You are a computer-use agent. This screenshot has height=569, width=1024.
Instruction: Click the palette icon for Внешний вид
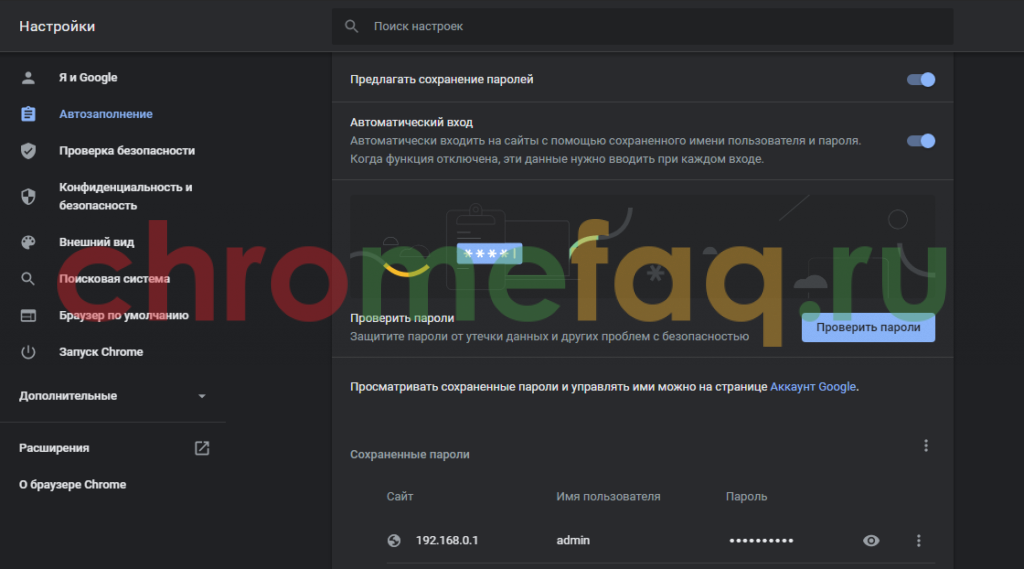point(28,242)
